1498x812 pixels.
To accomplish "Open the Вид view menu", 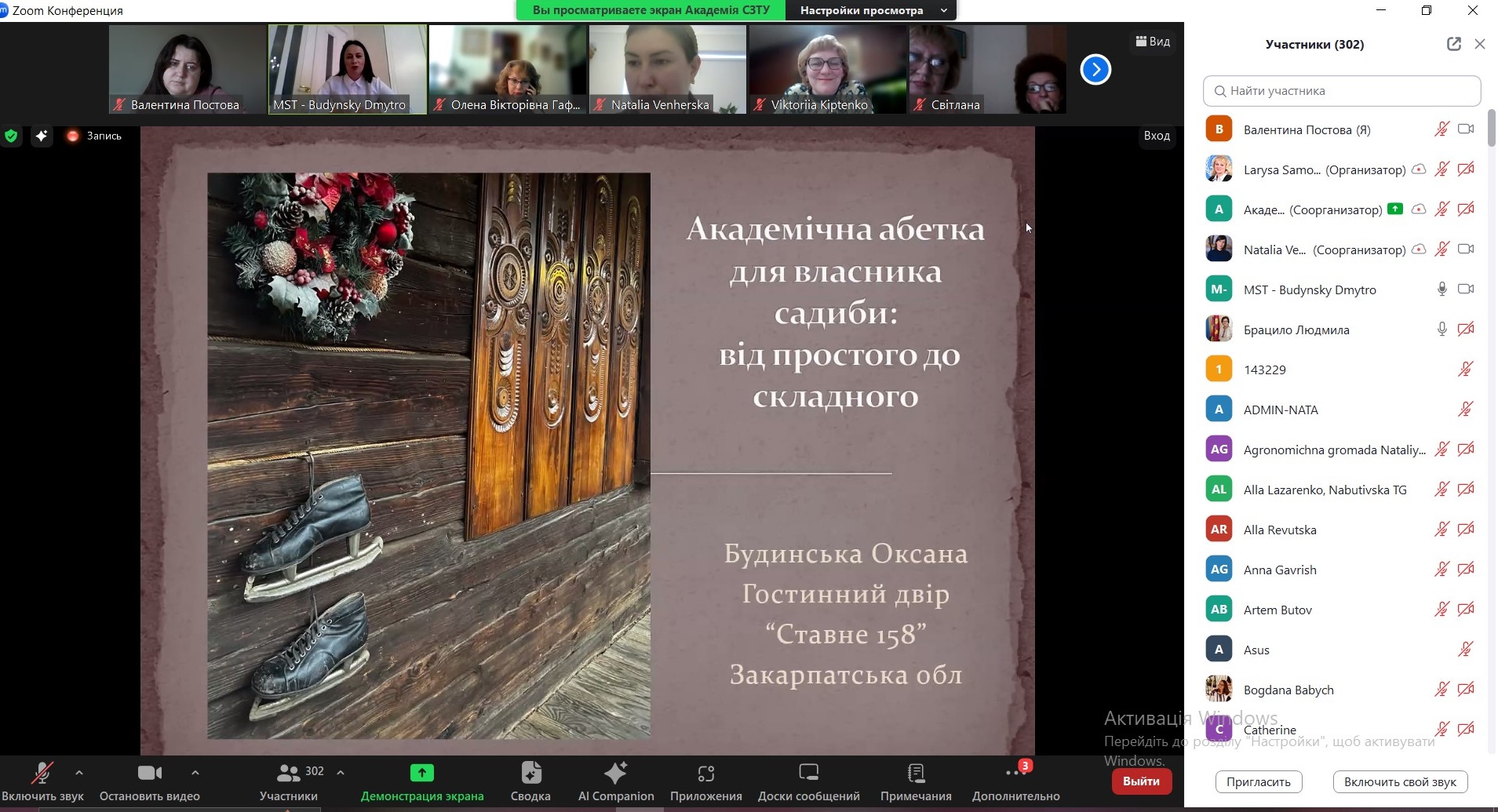I will pyautogui.click(x=1153, y=42).
